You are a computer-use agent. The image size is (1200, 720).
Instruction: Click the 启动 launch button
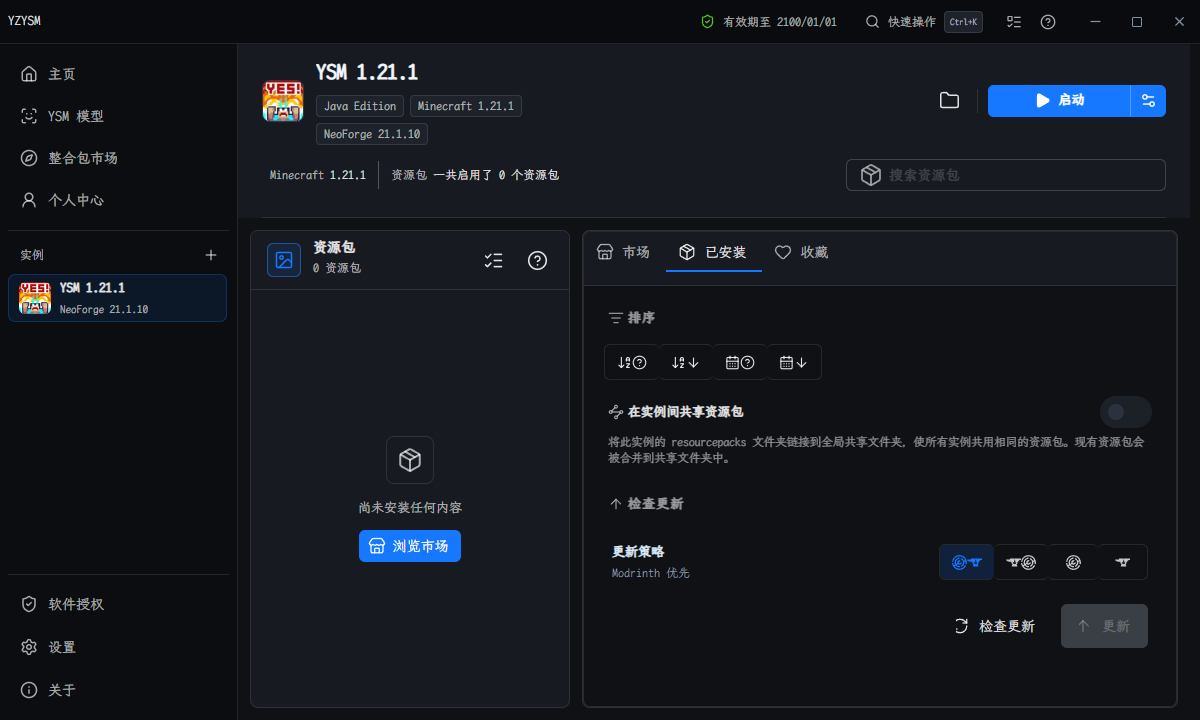(x=1059, y=101)
